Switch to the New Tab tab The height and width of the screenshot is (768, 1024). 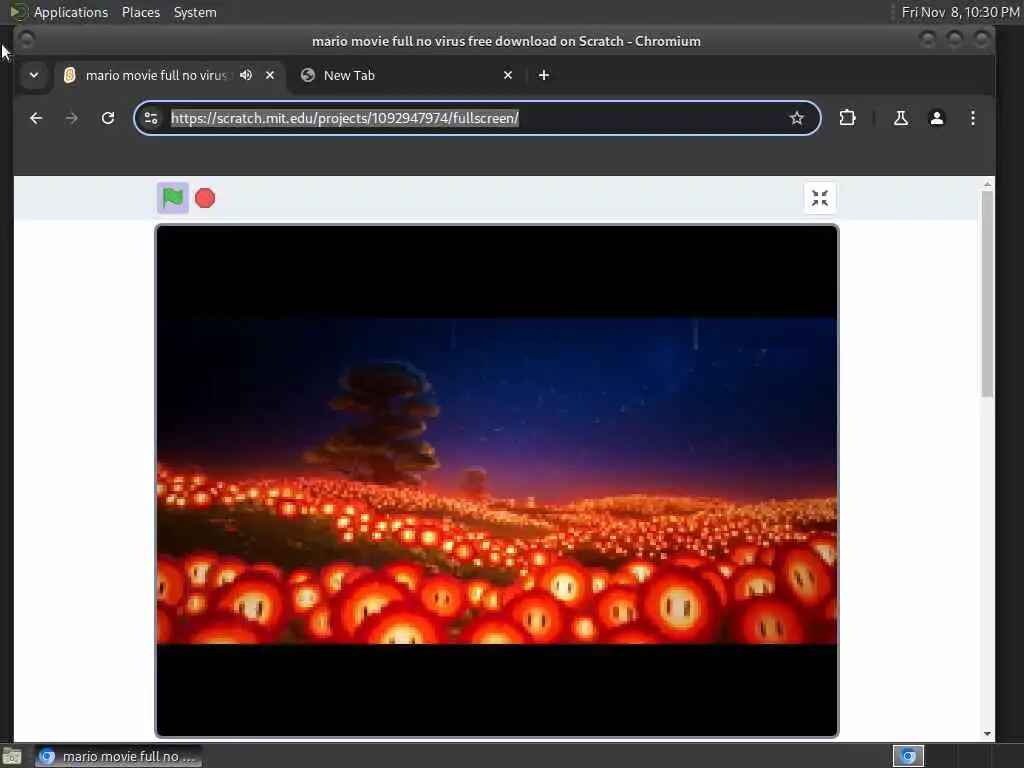tap(408, 75)
